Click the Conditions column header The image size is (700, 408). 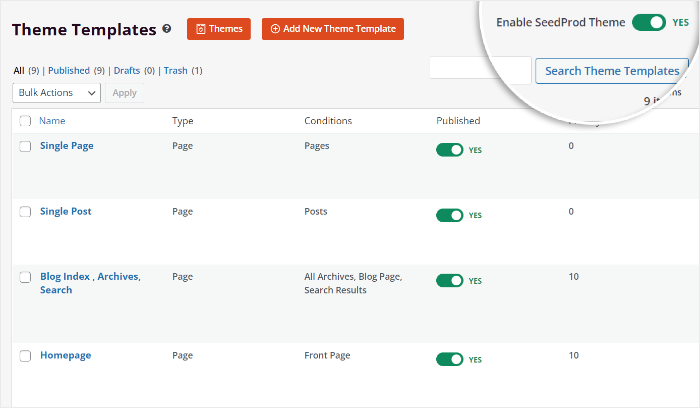click(x=328, y=121)
